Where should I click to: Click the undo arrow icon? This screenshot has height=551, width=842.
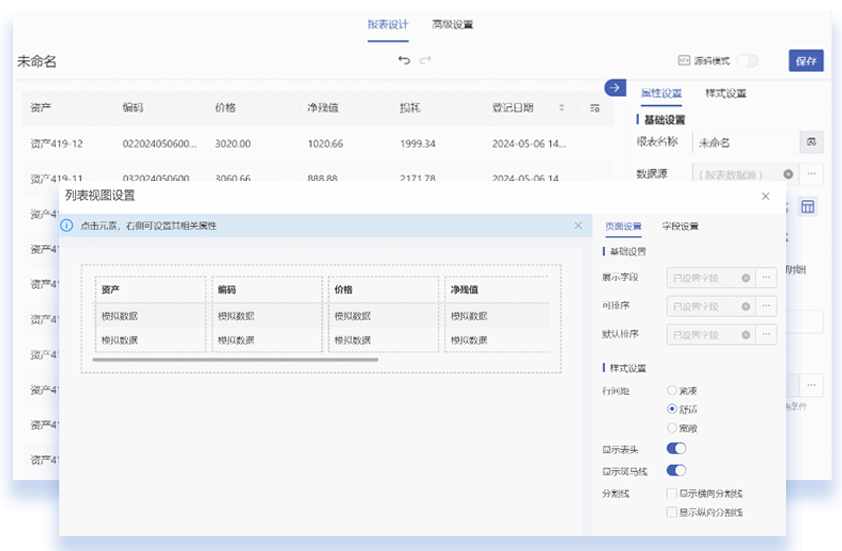(404, 60)
